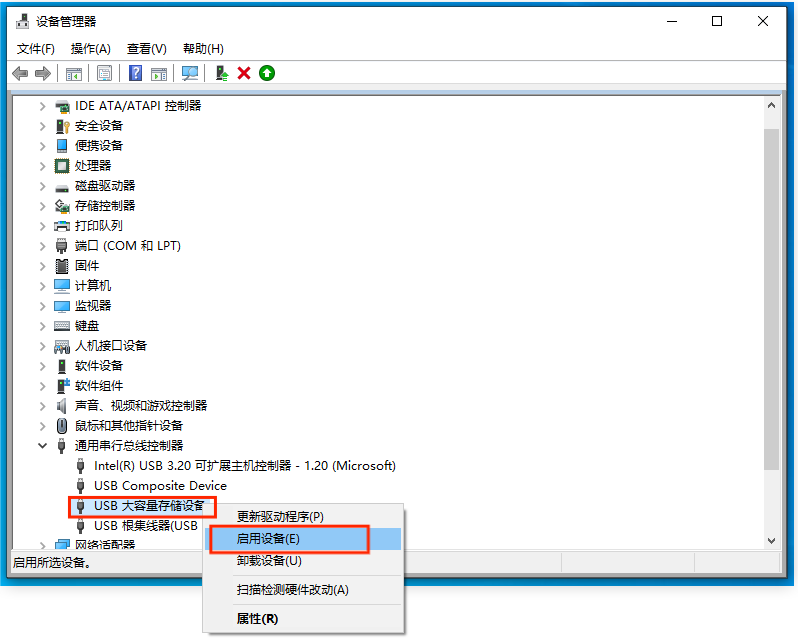The image size is (798, 639).
Task: Click the 软件组件 icon
Action: 63,386
